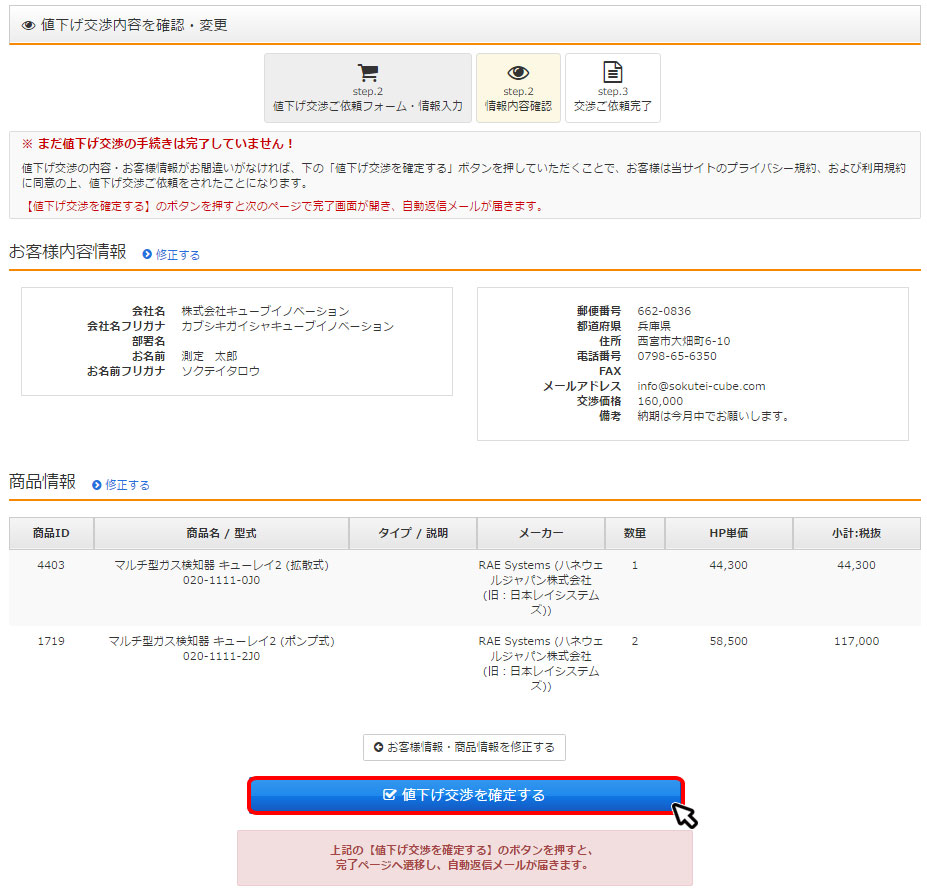Click the キューレイ2 (拡散式) product name

coord(221,565)
